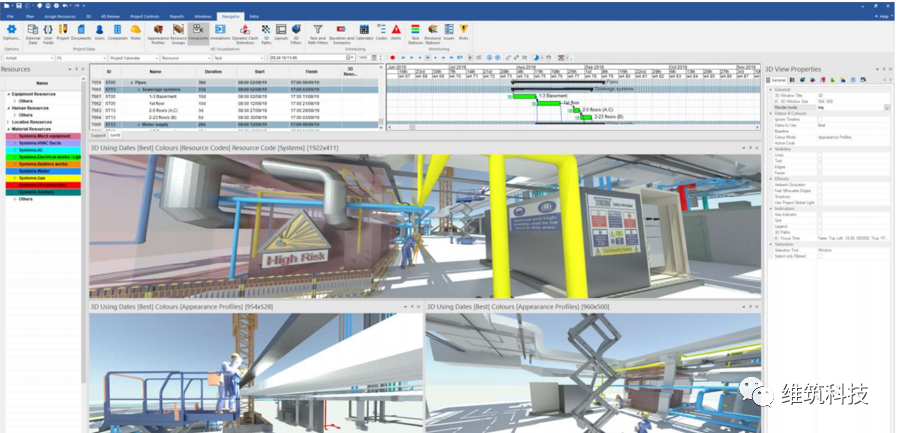Click the red record button in playback toolbar
The height and width of the screenshot is (433, 897).
click(x=392, y=58)
